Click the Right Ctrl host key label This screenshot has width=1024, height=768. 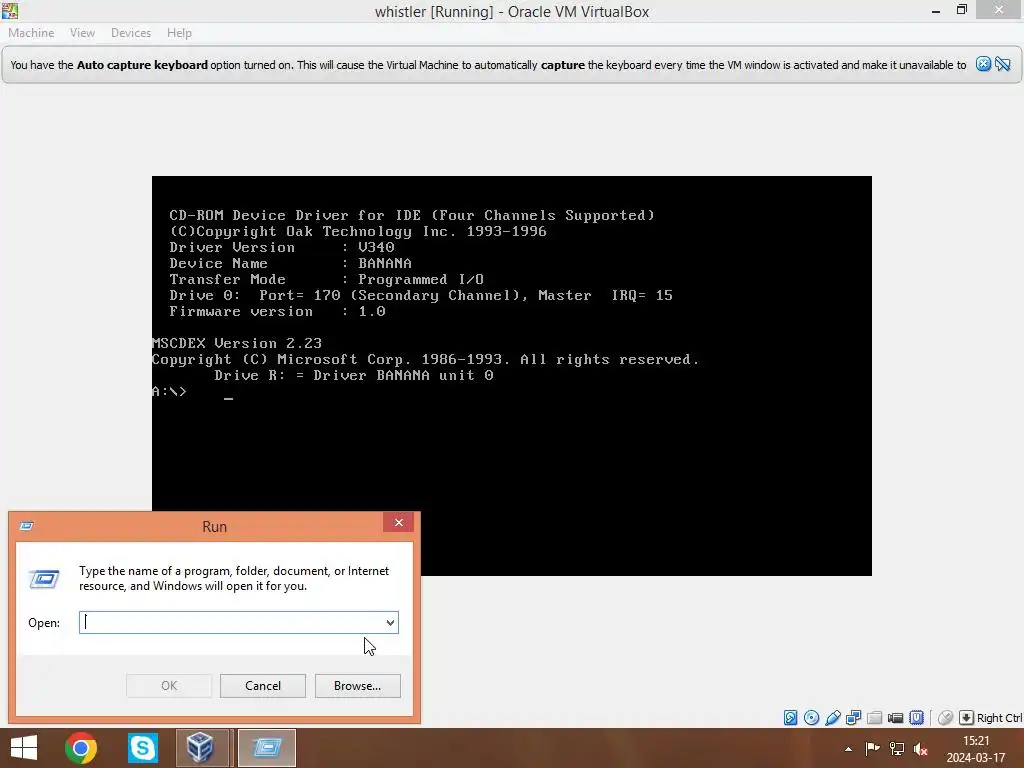point(999,718)
